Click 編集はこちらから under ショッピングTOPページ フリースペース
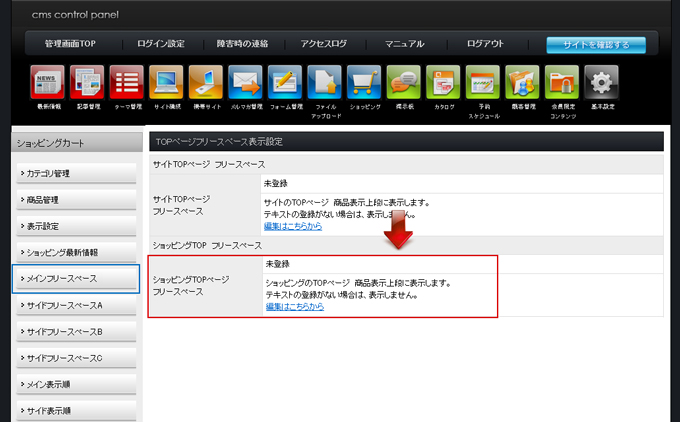Image resolution: width=680 pixels, height=422 pixels. 294,306
